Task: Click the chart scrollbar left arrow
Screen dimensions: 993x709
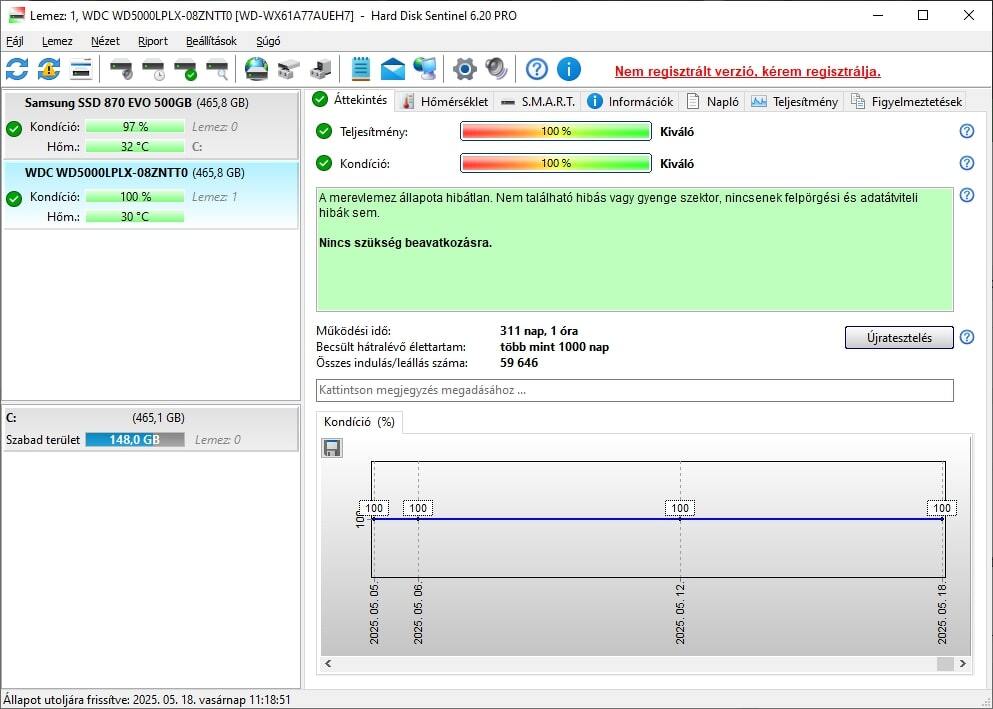Action: tap(328, 663)
